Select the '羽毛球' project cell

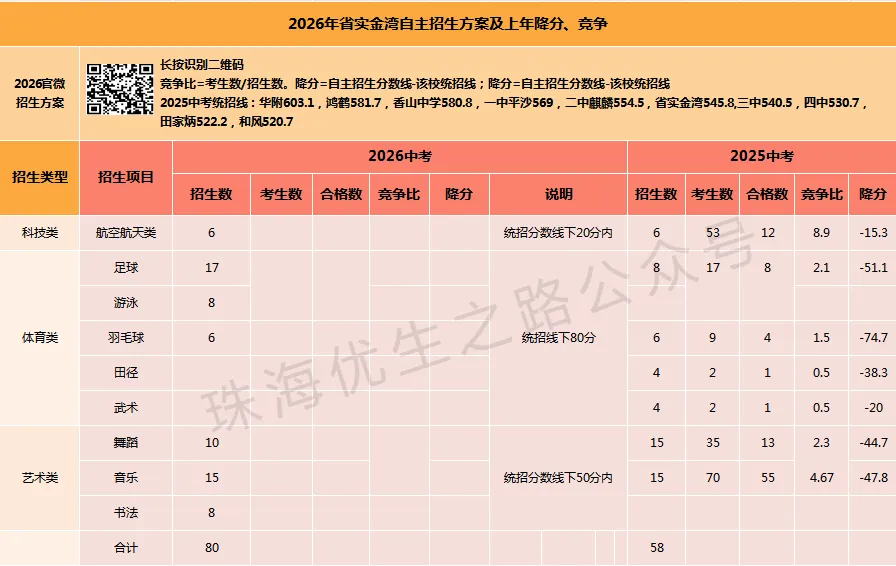tap(126, 338)
